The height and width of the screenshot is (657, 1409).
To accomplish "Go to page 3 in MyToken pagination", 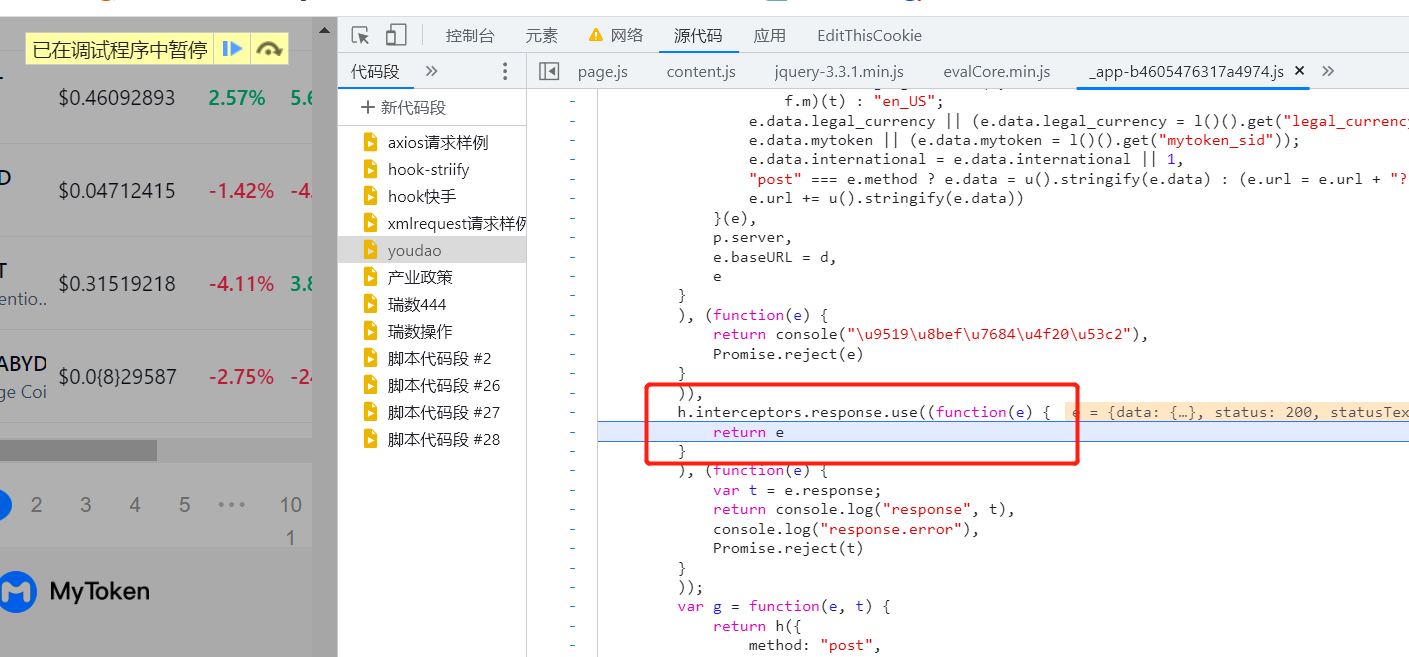I will point(86,505).
